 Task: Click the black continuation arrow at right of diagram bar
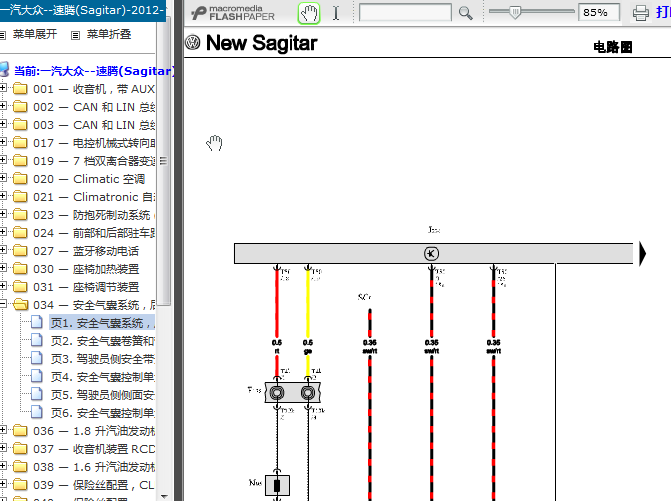(x=642, y=253)
